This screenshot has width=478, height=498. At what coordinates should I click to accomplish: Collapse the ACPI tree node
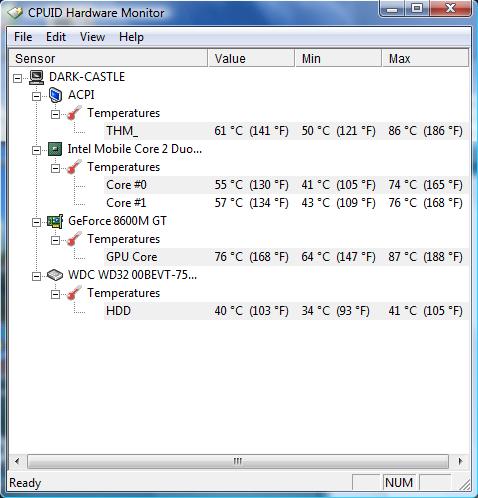coord(36,96)
